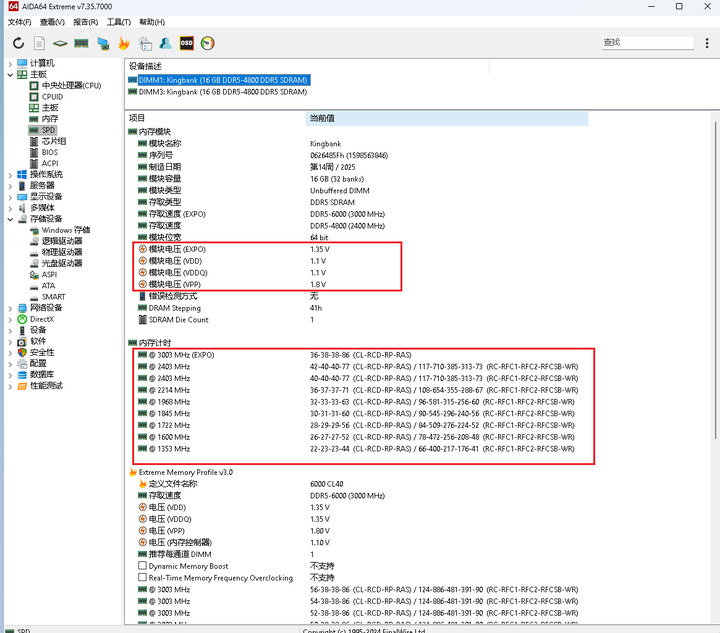Click the motherboard chip toolbar icon
The height and width of the screenshot is (633, 720).
click(x=60, y=44)
